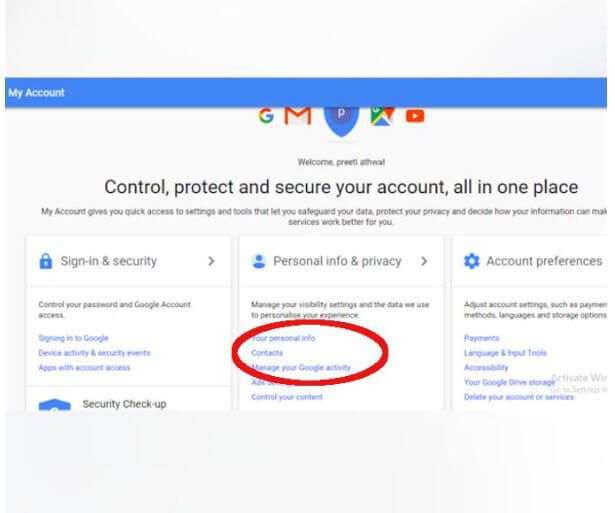Open Language & Input Tools link

pyautogui.click(x=505, y=353)
